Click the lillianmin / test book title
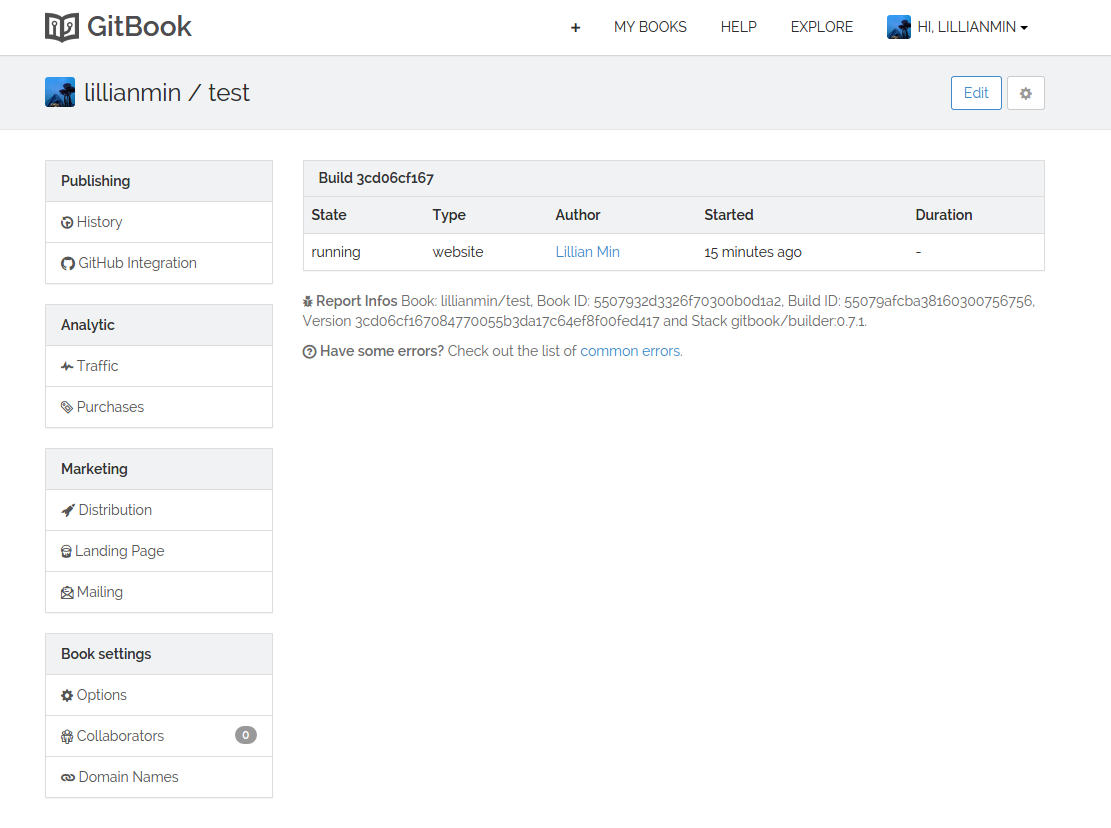This screenshot has width=1111, height=828. (167, 93)
